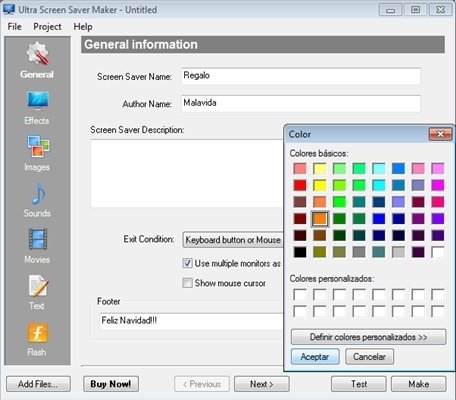Image resolution: width=456 pixels, height=400 pixels.
Task: Switch to the Movies section
Action: [x=37, y=246]
